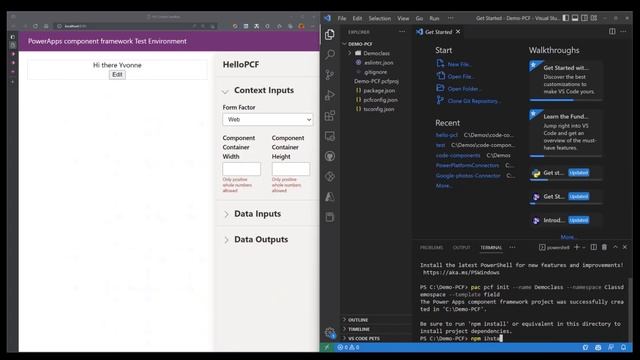The height and width of the screenshot is (360, 640).
Task: Open the View menu in VS Code
Action: [x=403, y=18]
